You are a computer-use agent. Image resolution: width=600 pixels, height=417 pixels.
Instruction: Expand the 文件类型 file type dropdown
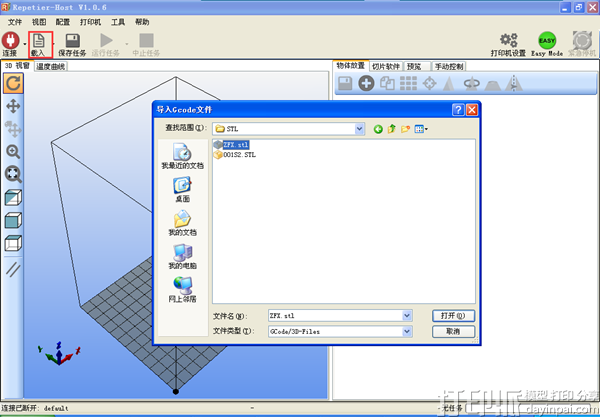(x=407, y=331)
